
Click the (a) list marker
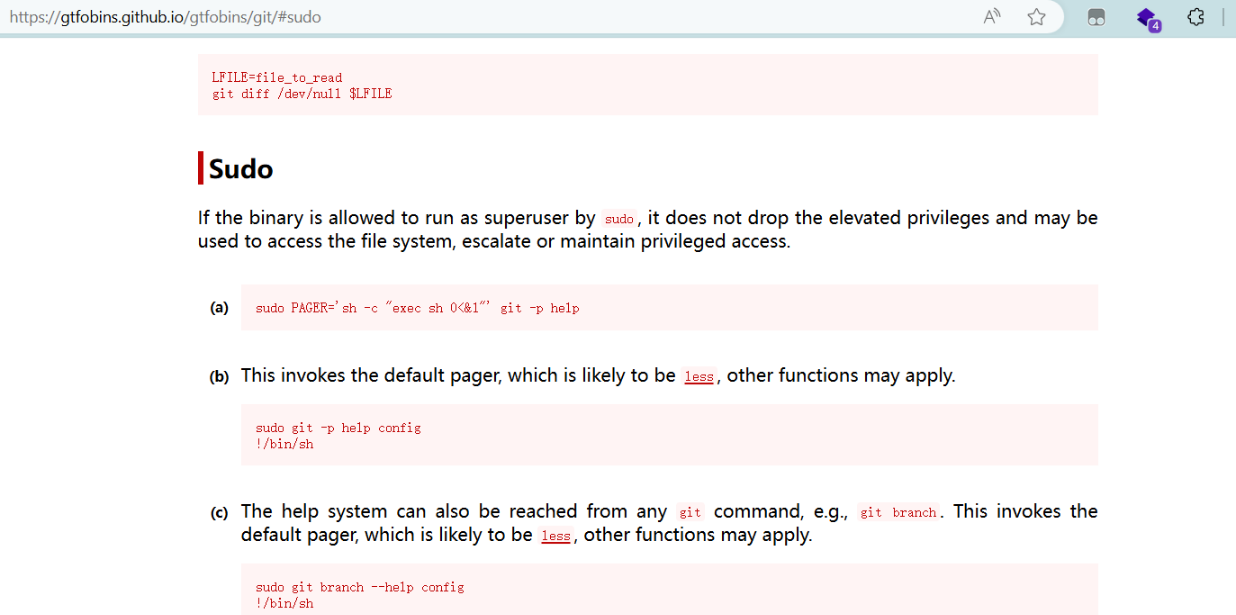[219, 307]
